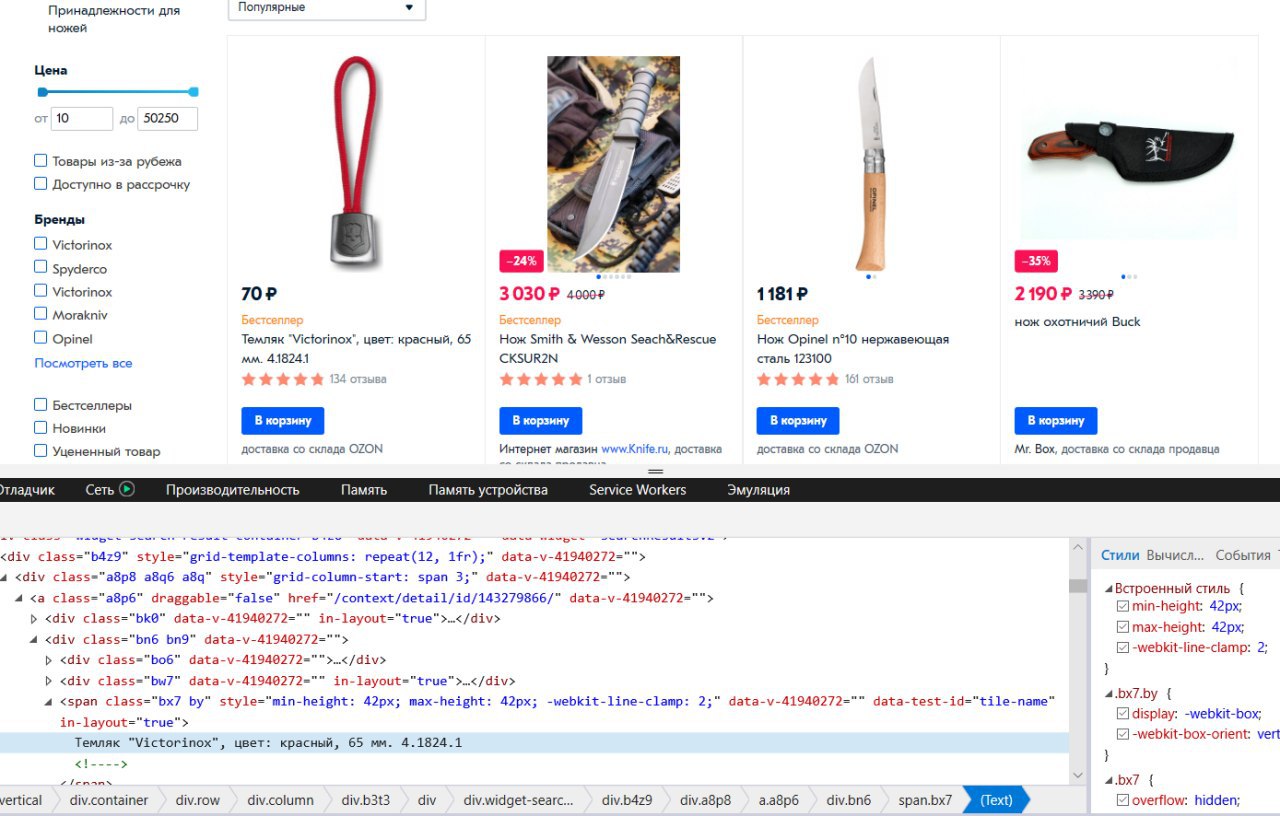1280x816 pixels.
Task: Select the Opinel brand checkbox
Action: pos(41,338)
